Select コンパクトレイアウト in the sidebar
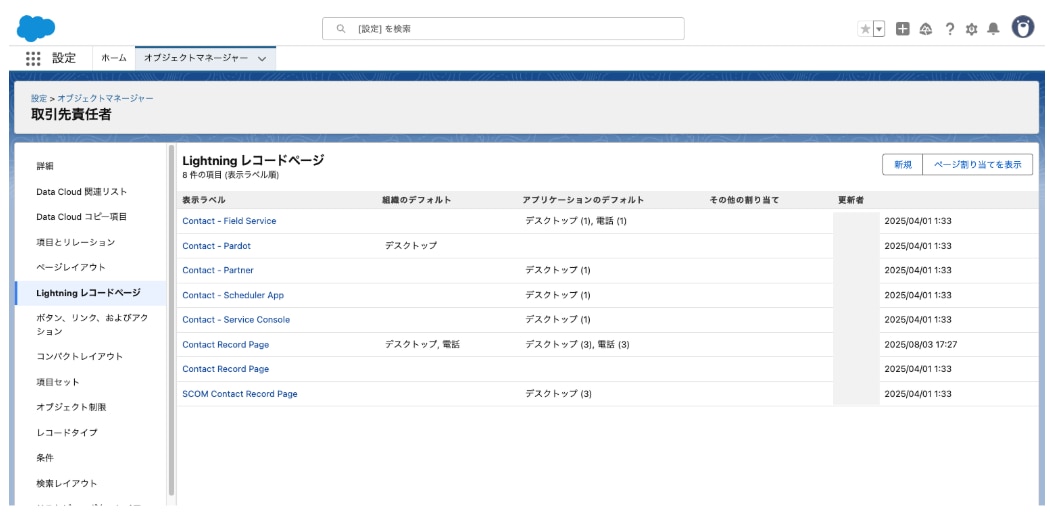Viewport: 1050px width, 516px height. 80,356
